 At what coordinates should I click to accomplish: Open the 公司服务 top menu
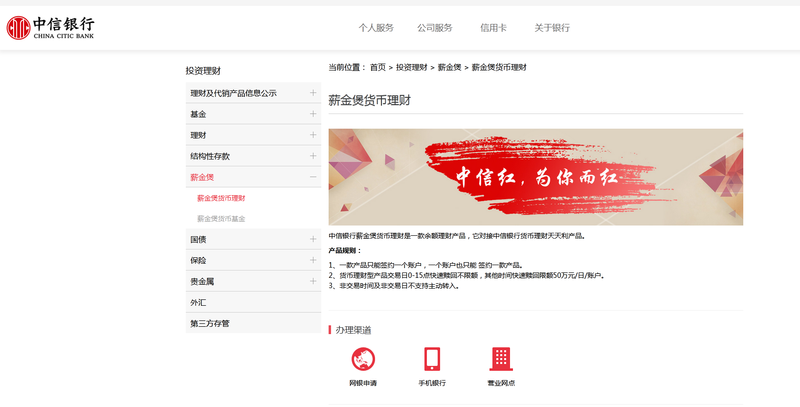[435, 28]
